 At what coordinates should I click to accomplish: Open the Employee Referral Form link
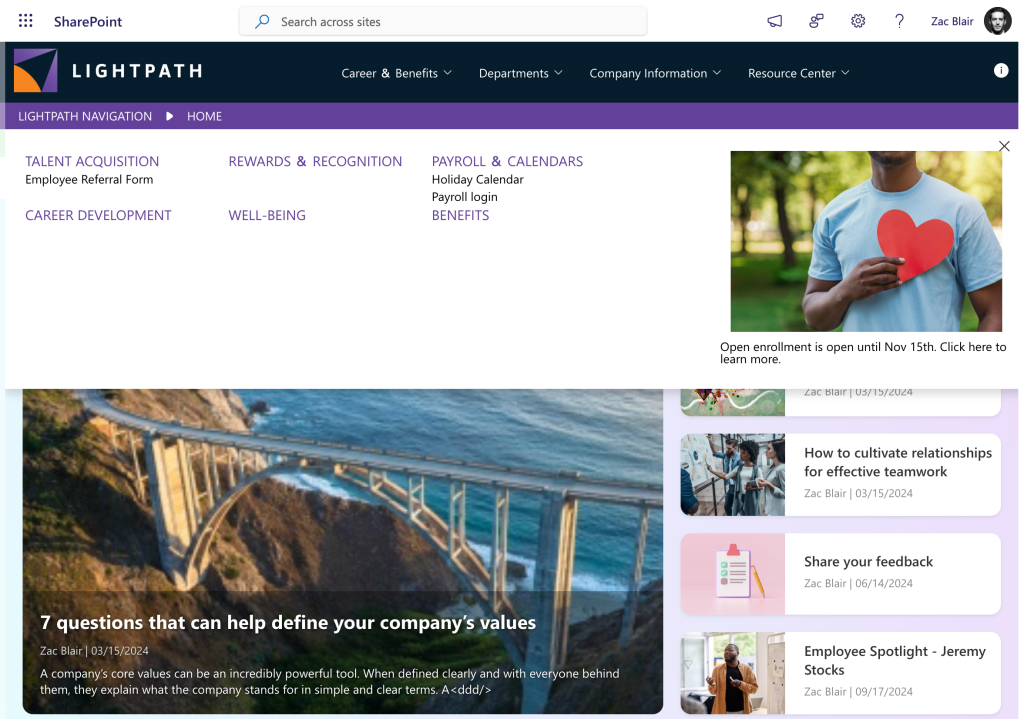(89, 180)
